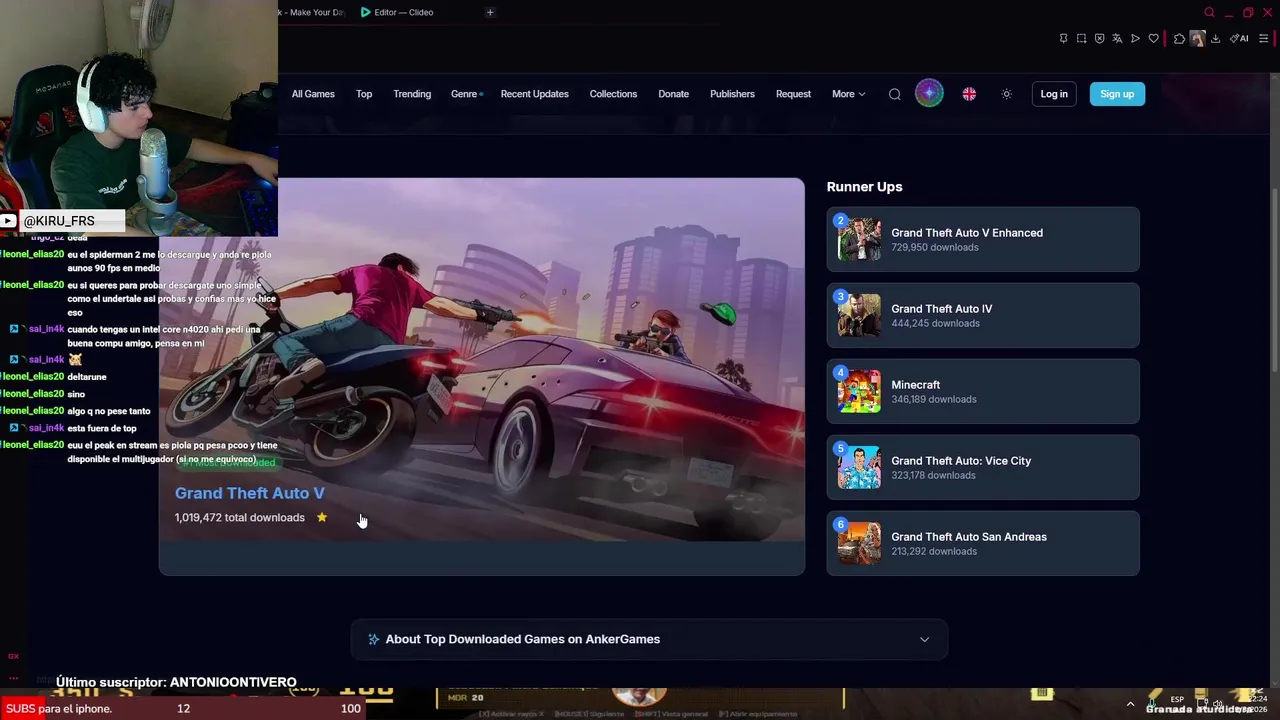This screenshot has width=1280, height=720.
Task: Click the Log in button
Action: (x=1054, y=94)
